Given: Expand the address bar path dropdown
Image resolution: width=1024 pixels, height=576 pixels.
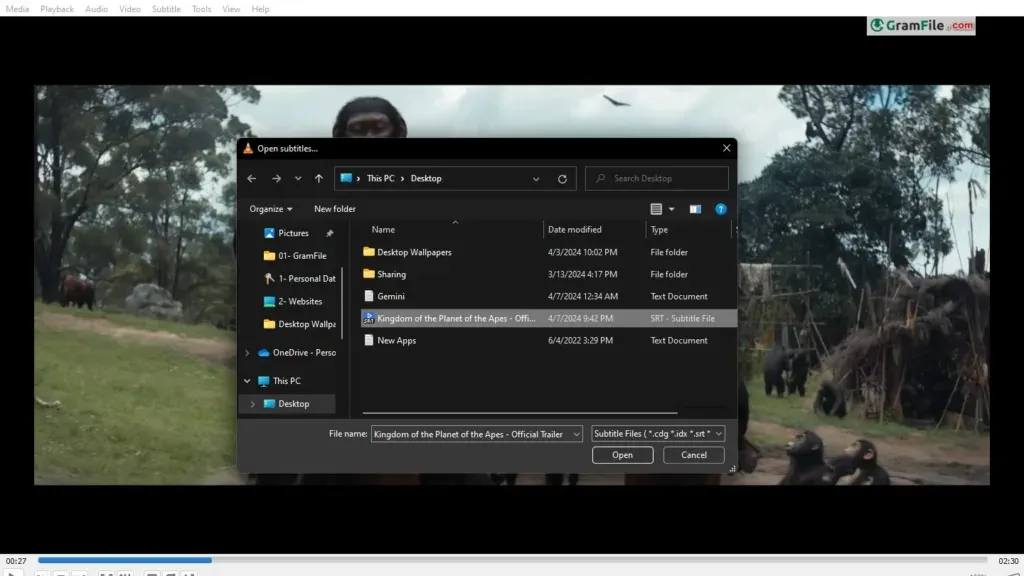Looking at the screenshot, I should click(x=536, y=179).
